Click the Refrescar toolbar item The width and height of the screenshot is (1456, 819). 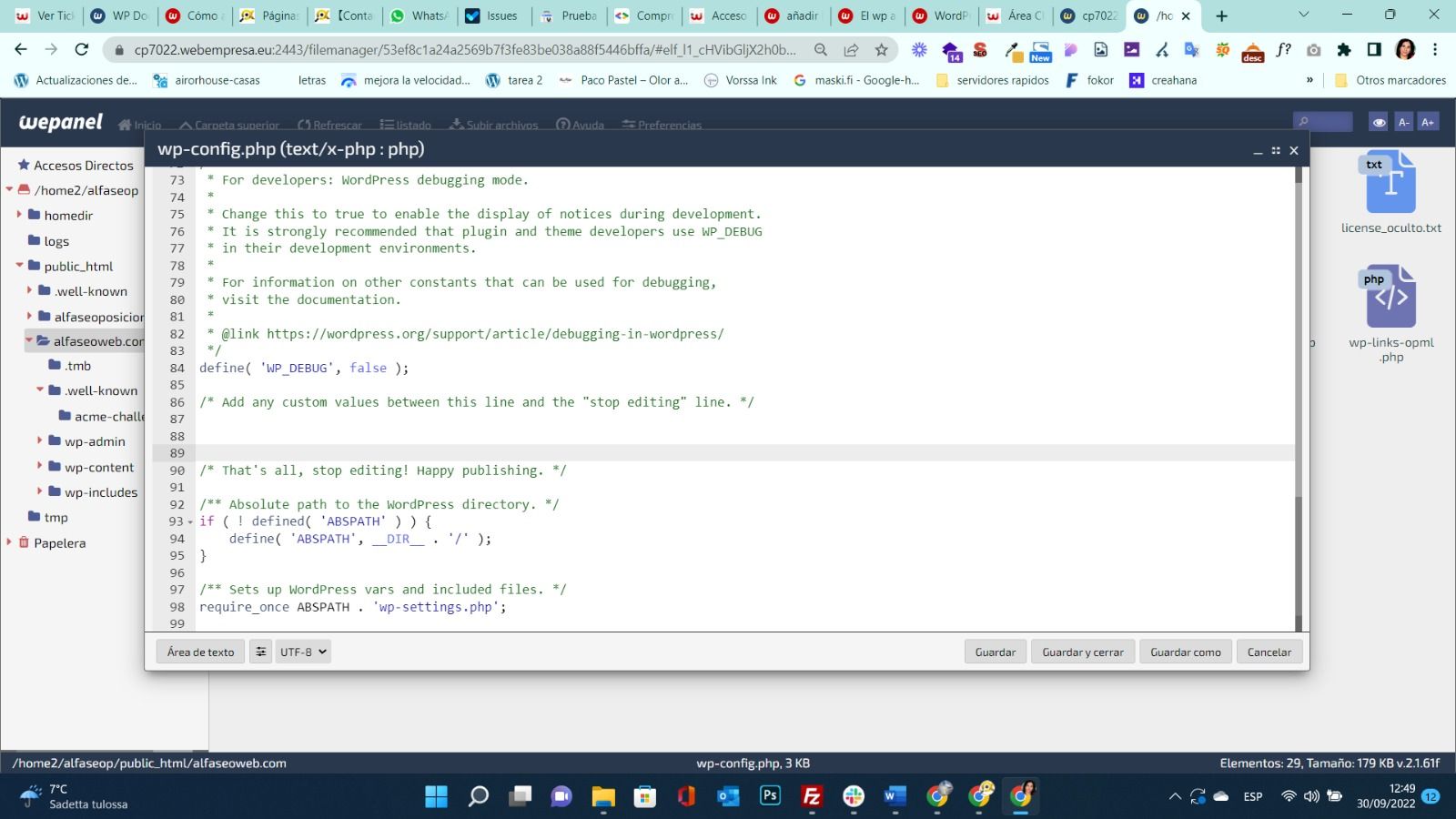329,125
